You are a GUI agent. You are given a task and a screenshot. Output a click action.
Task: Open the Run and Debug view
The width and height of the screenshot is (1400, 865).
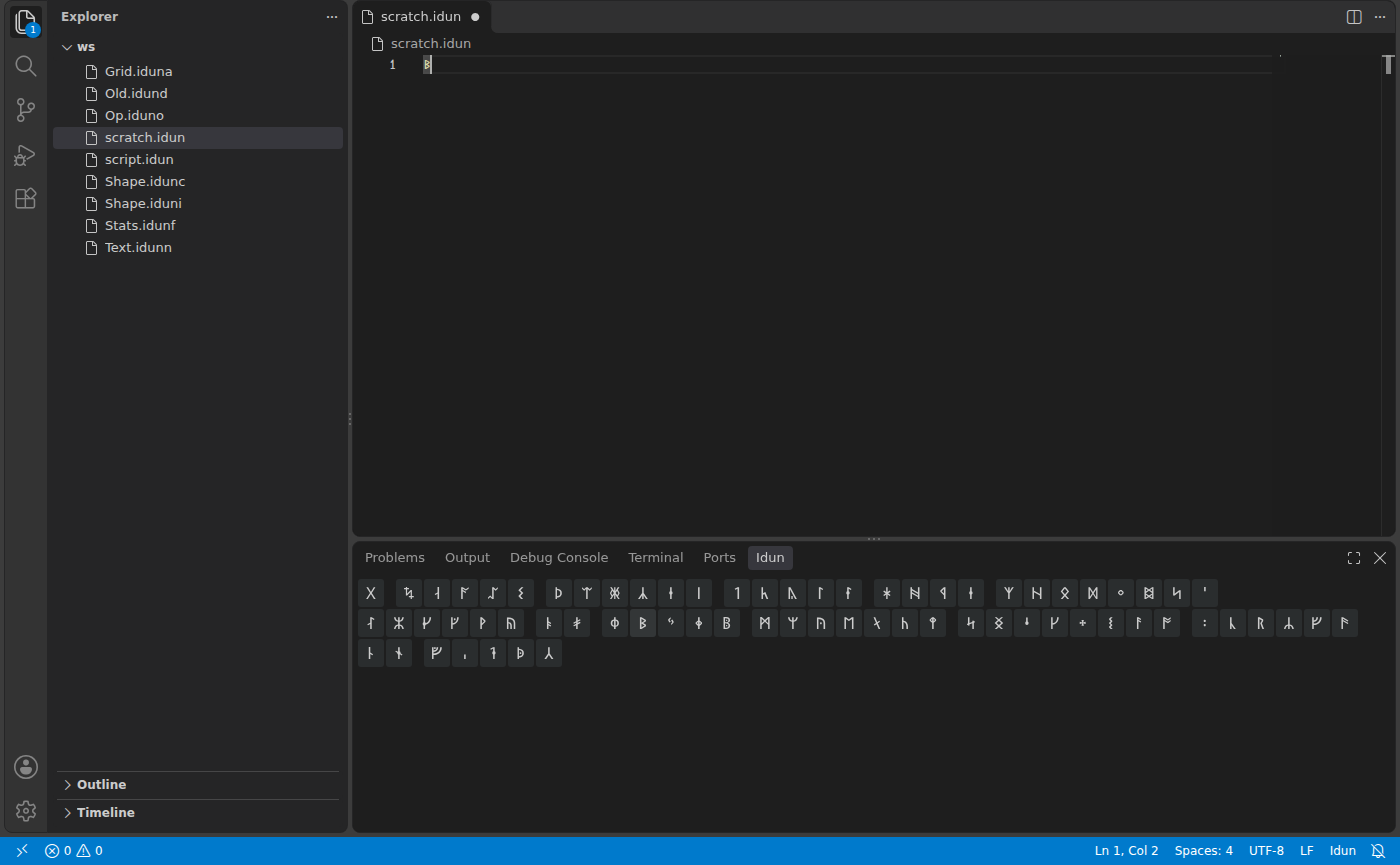tap(26, 154)
